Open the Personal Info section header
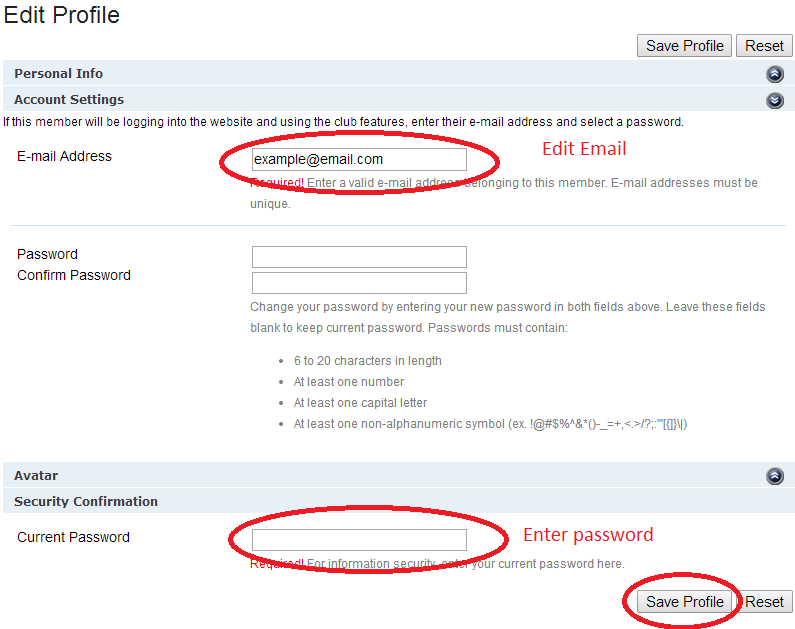795x629 pixels. pyautogui.click(x=59, y=74)
